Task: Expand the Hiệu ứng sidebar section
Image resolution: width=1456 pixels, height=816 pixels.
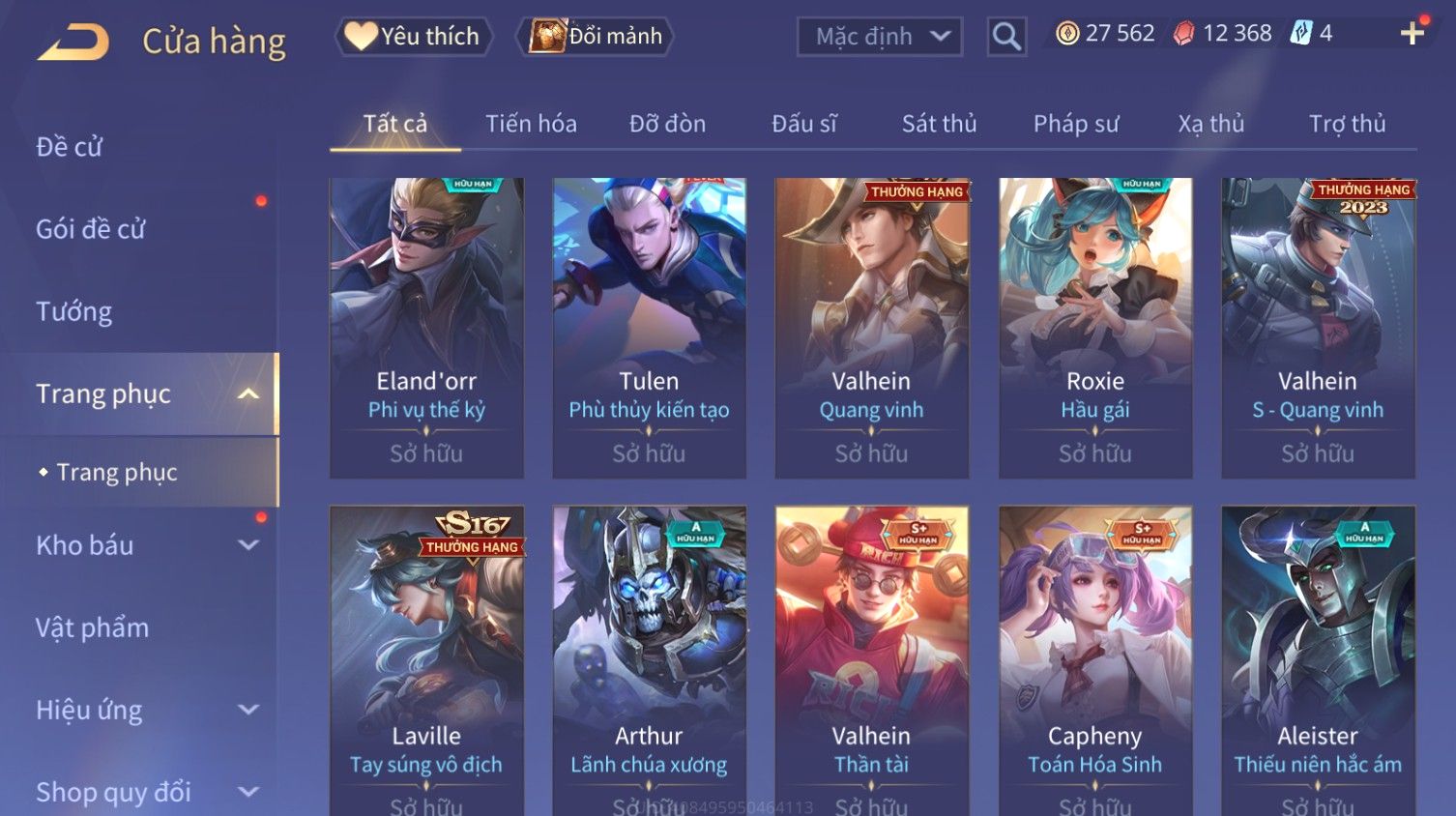Action: coord(248,710)
